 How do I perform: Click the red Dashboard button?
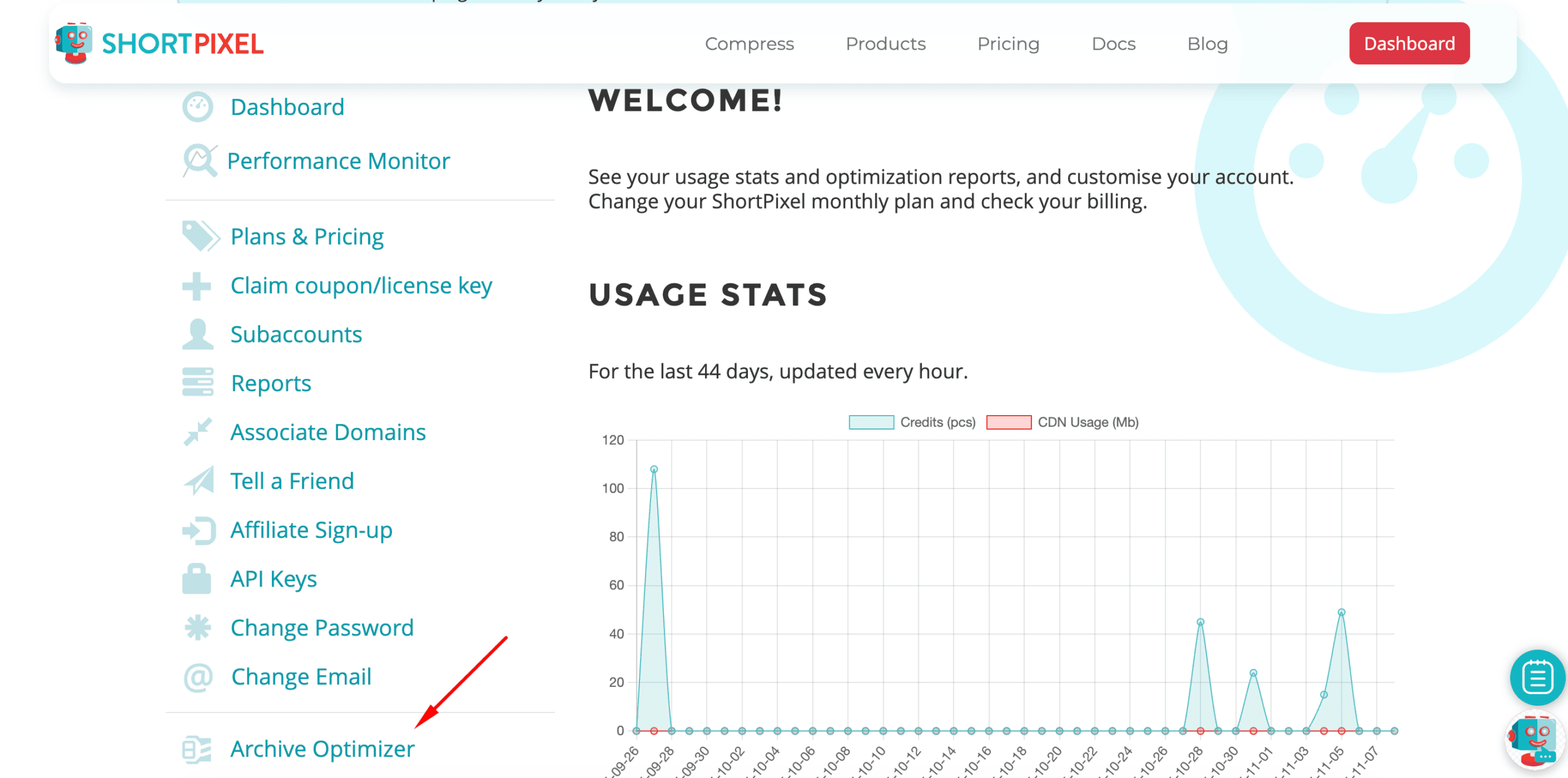(1409, 43)
